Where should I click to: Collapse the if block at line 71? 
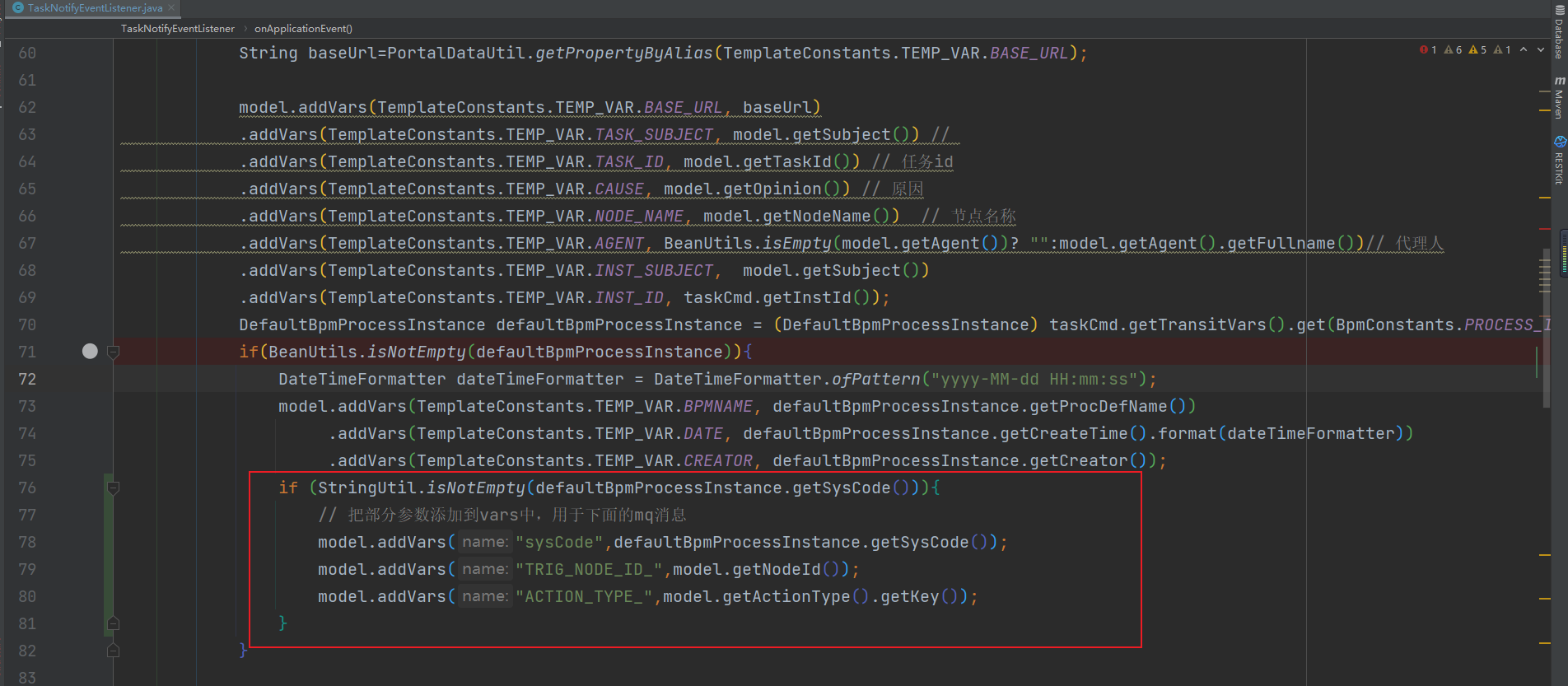tap(114, 352)
